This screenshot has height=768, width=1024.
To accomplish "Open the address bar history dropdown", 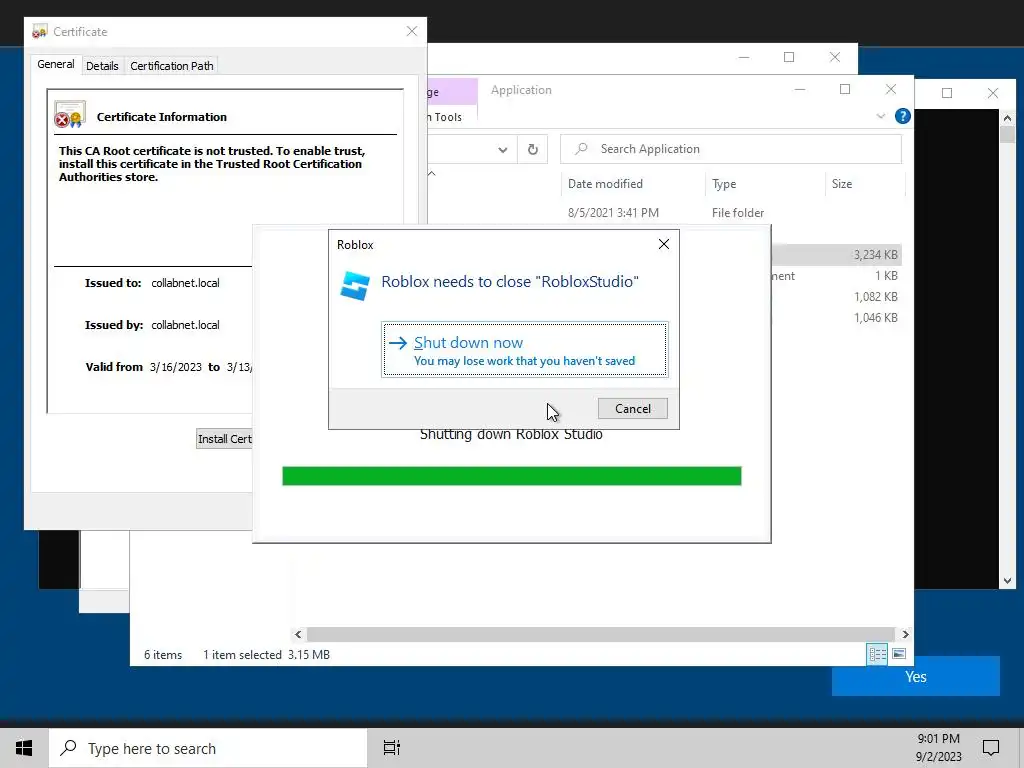I will coord(502,150).
